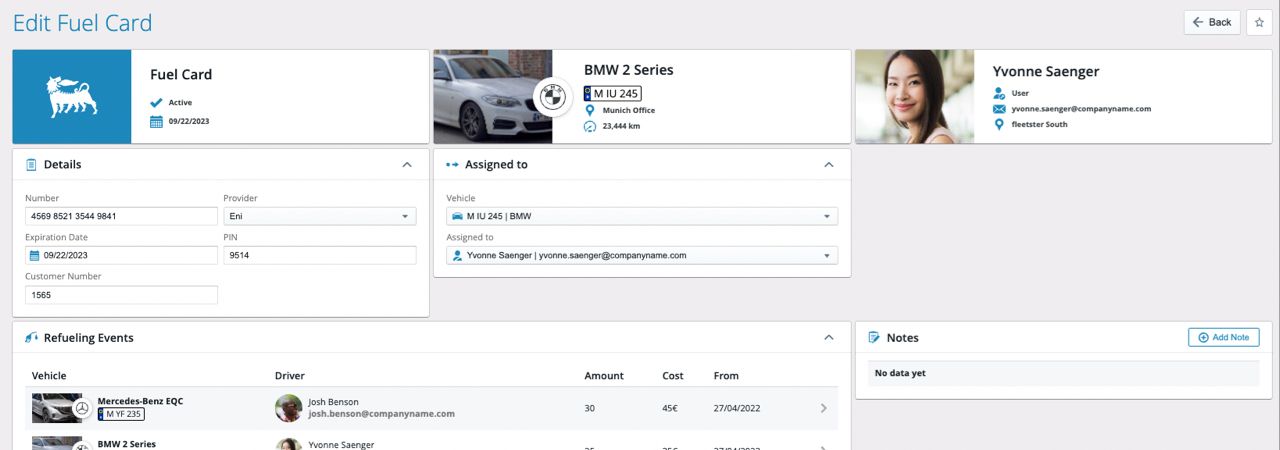The width and height of the screenshot is (1280, 450).
Task: Click the location pin next to Munich Office
Action: (x=590, y=110)
